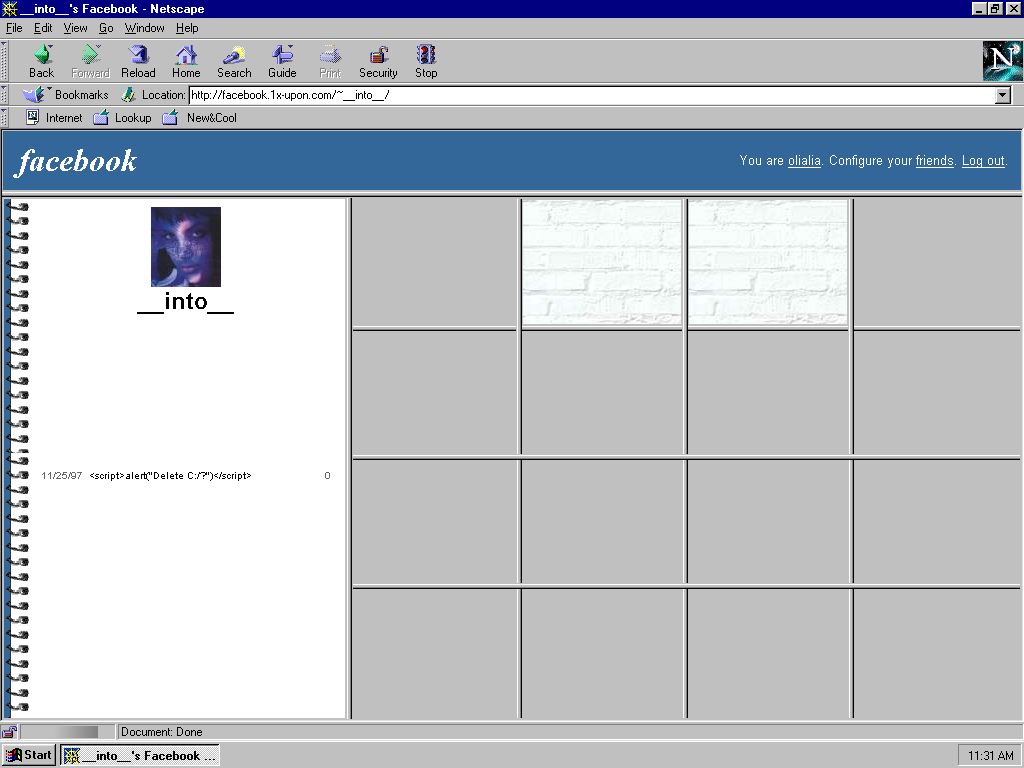Image resolution: width=1024 pixels, height=768 pixels.
Task: Click the Log out link
Action: [x=983, y=161]
